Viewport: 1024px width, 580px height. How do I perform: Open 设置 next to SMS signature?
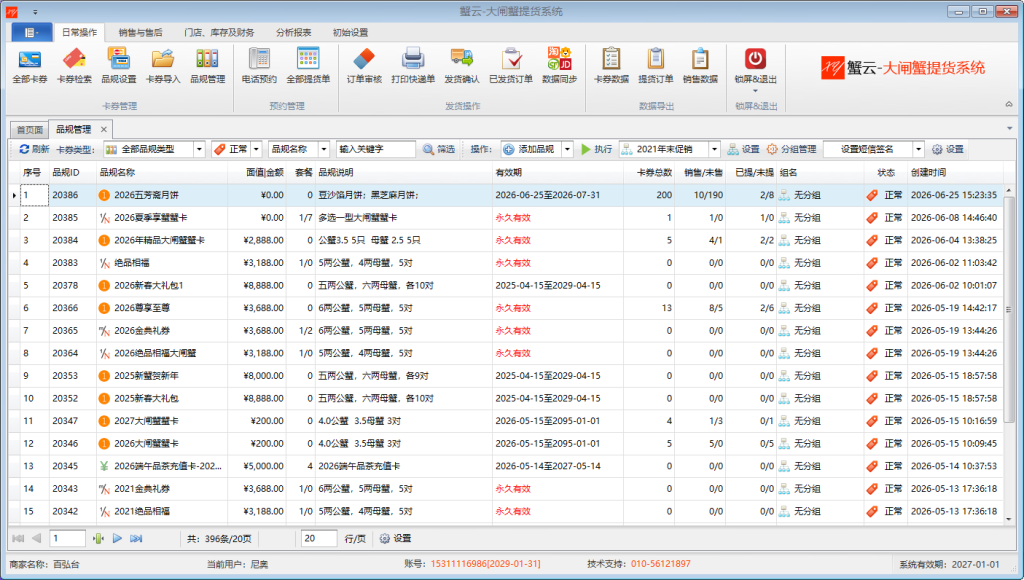tap(948, 150)
